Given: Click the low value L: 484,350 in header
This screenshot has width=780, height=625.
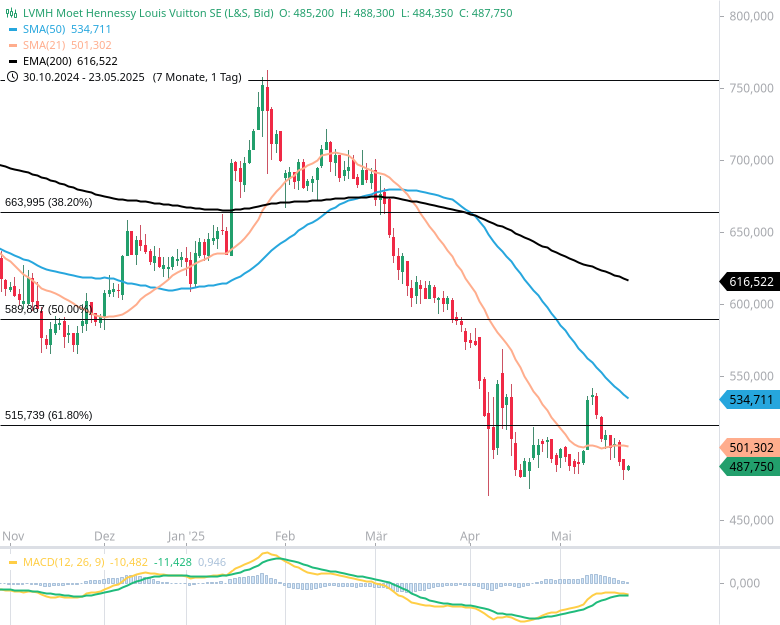Looking at the screenshot, I should pos(427,13).
